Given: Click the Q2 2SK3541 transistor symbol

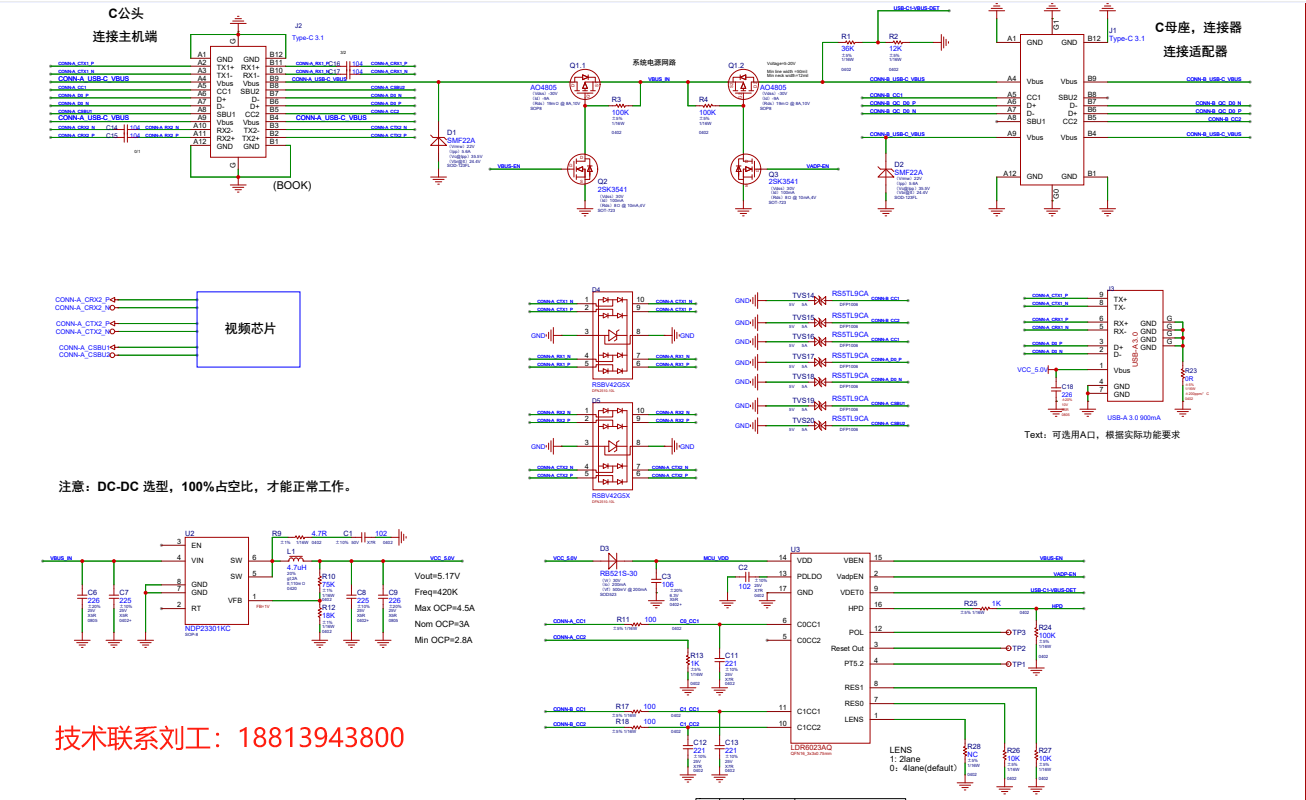Looking at the screenshot, I should [582, 169].
